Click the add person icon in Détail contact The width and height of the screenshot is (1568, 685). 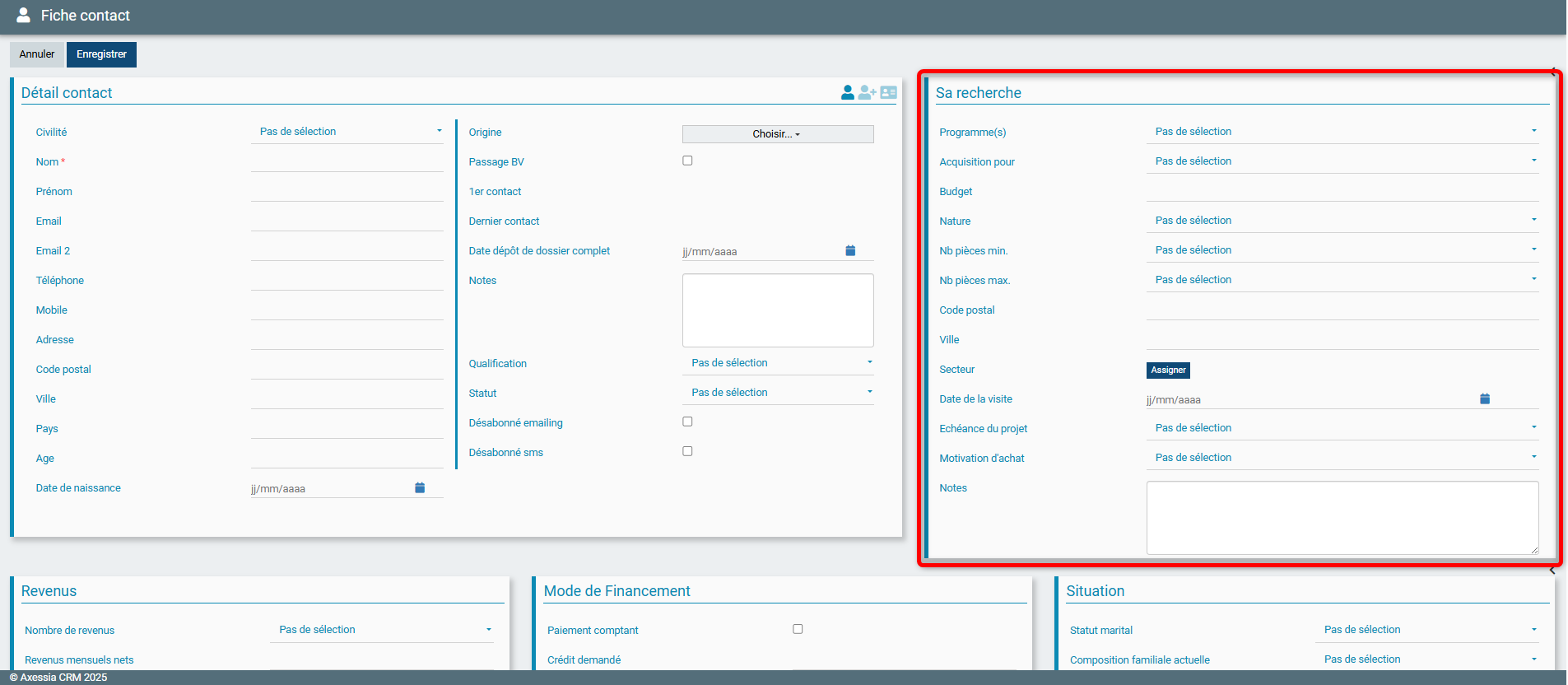[x=867, y=93]
